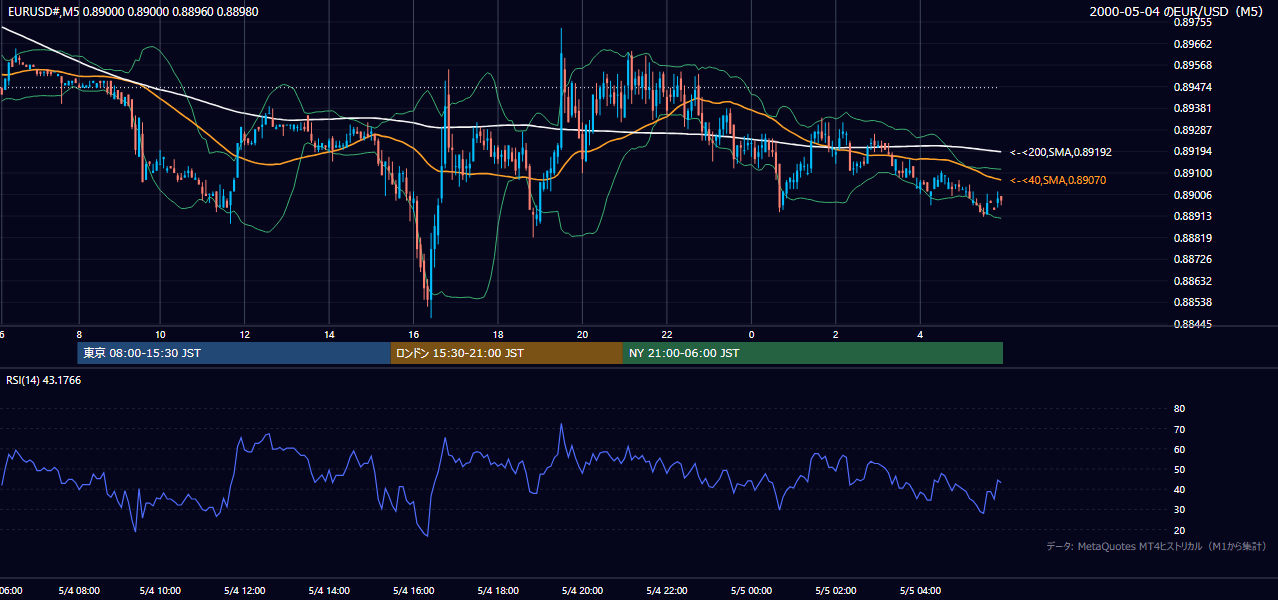Click the RSI(14) 43.1766 indicator label
Image resolution: width=1278 pixels, height=600 pixels.
[44, 380]
